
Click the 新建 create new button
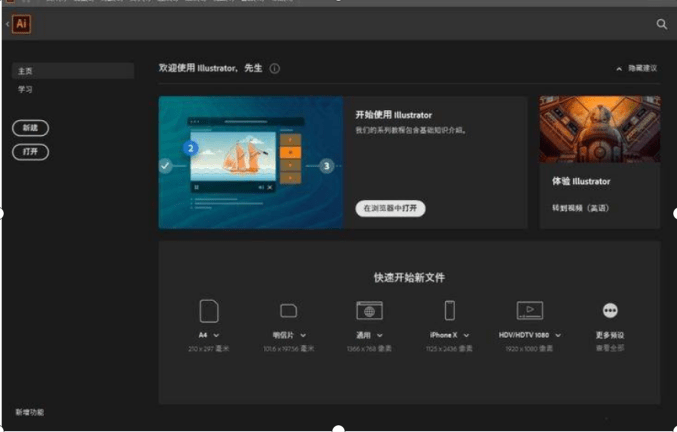click(30, 128)
